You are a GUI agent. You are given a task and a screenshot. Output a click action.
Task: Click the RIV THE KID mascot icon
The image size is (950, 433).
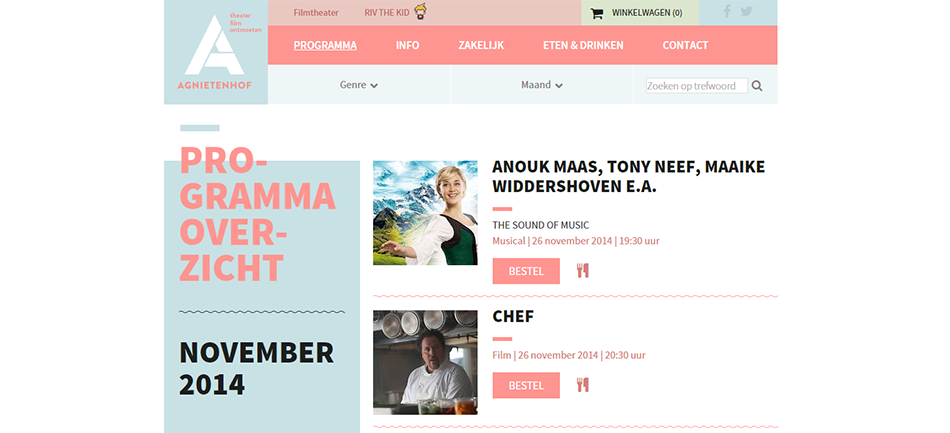click(420, 11)
